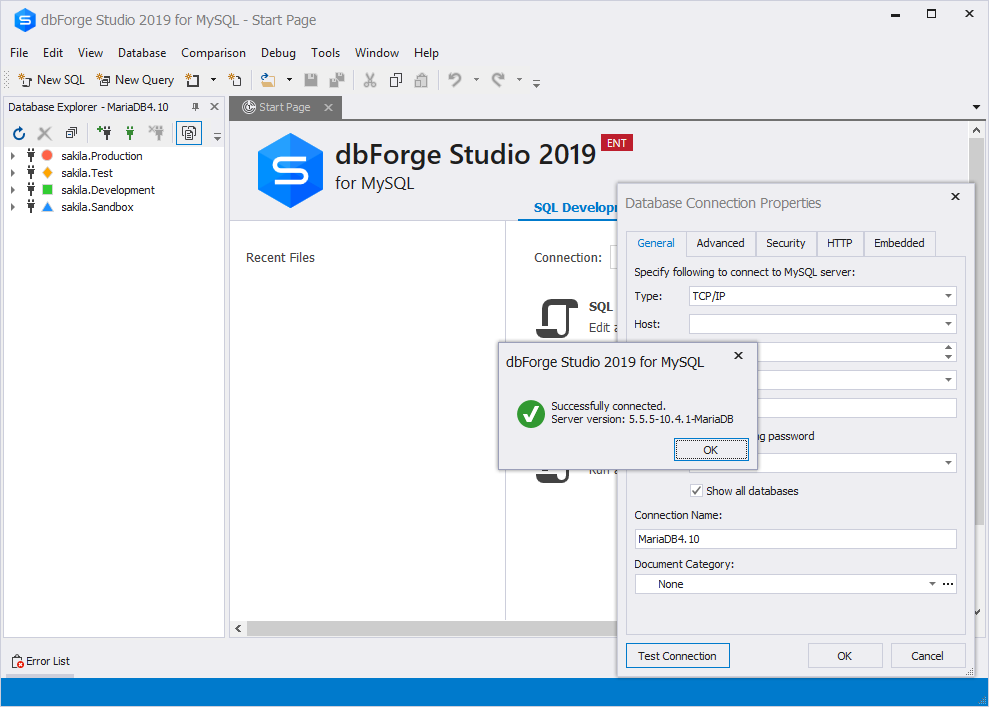Switch to the Advanced tab
The width and height of the screenshot is (989, 707).
(720, 243)
